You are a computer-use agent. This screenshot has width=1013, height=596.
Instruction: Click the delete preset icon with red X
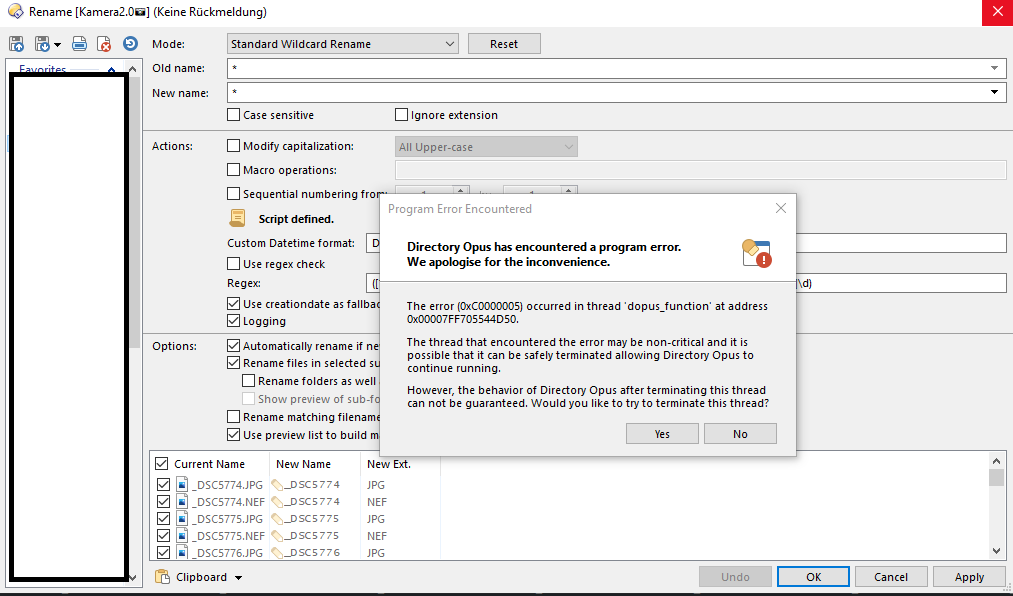pyautogui.click(x=104, y=44)
